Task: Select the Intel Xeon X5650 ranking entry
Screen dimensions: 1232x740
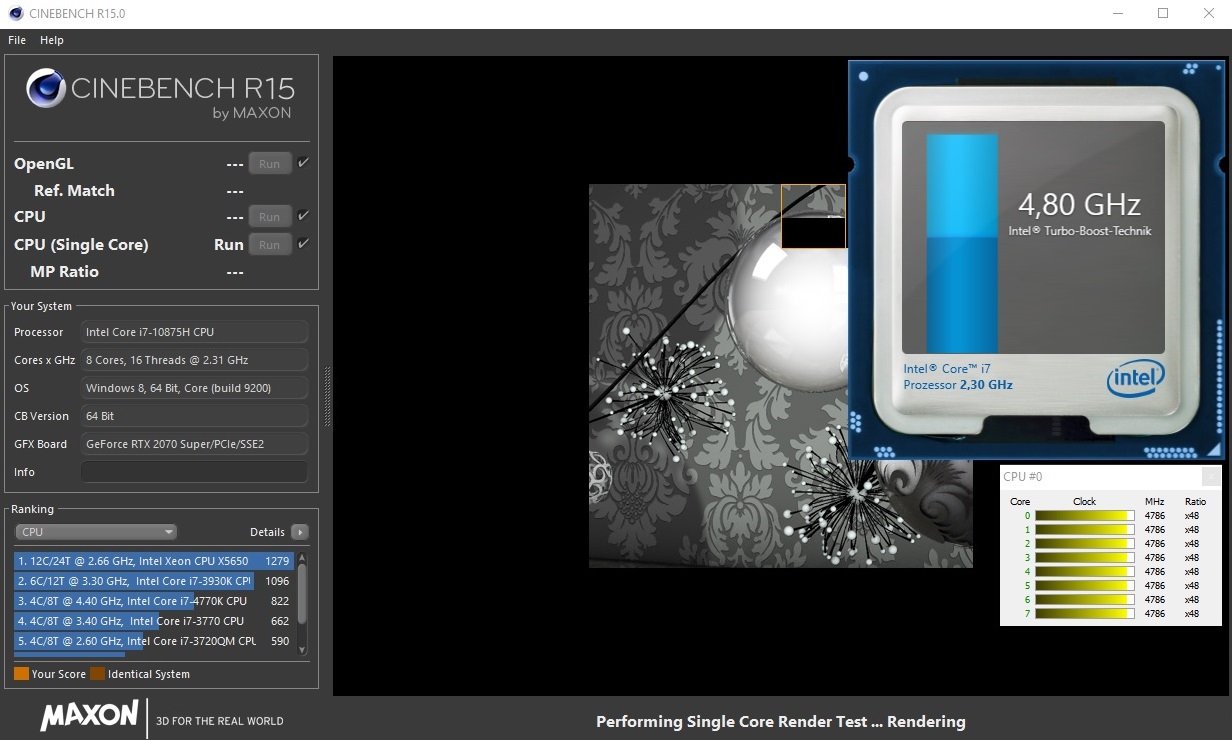Action: 153,561
